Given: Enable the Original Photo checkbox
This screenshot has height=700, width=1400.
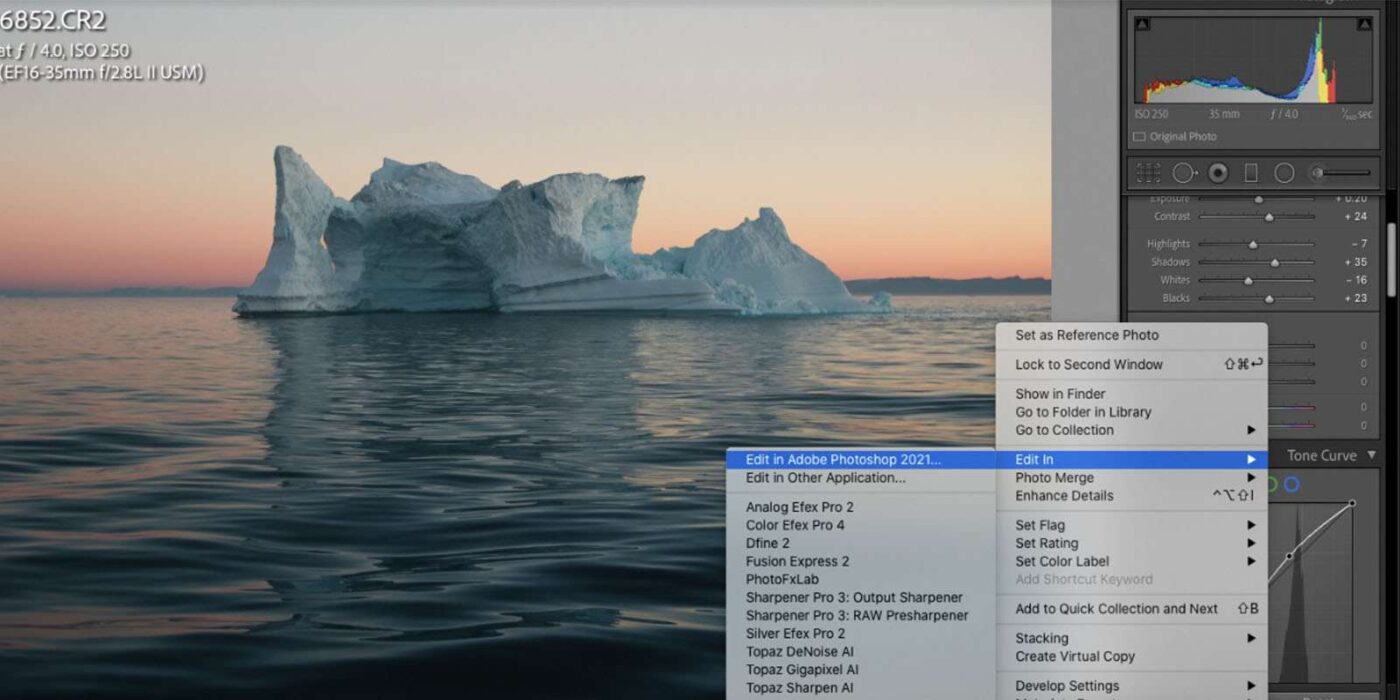Looking at the screenshot, I should point(1140,136).
